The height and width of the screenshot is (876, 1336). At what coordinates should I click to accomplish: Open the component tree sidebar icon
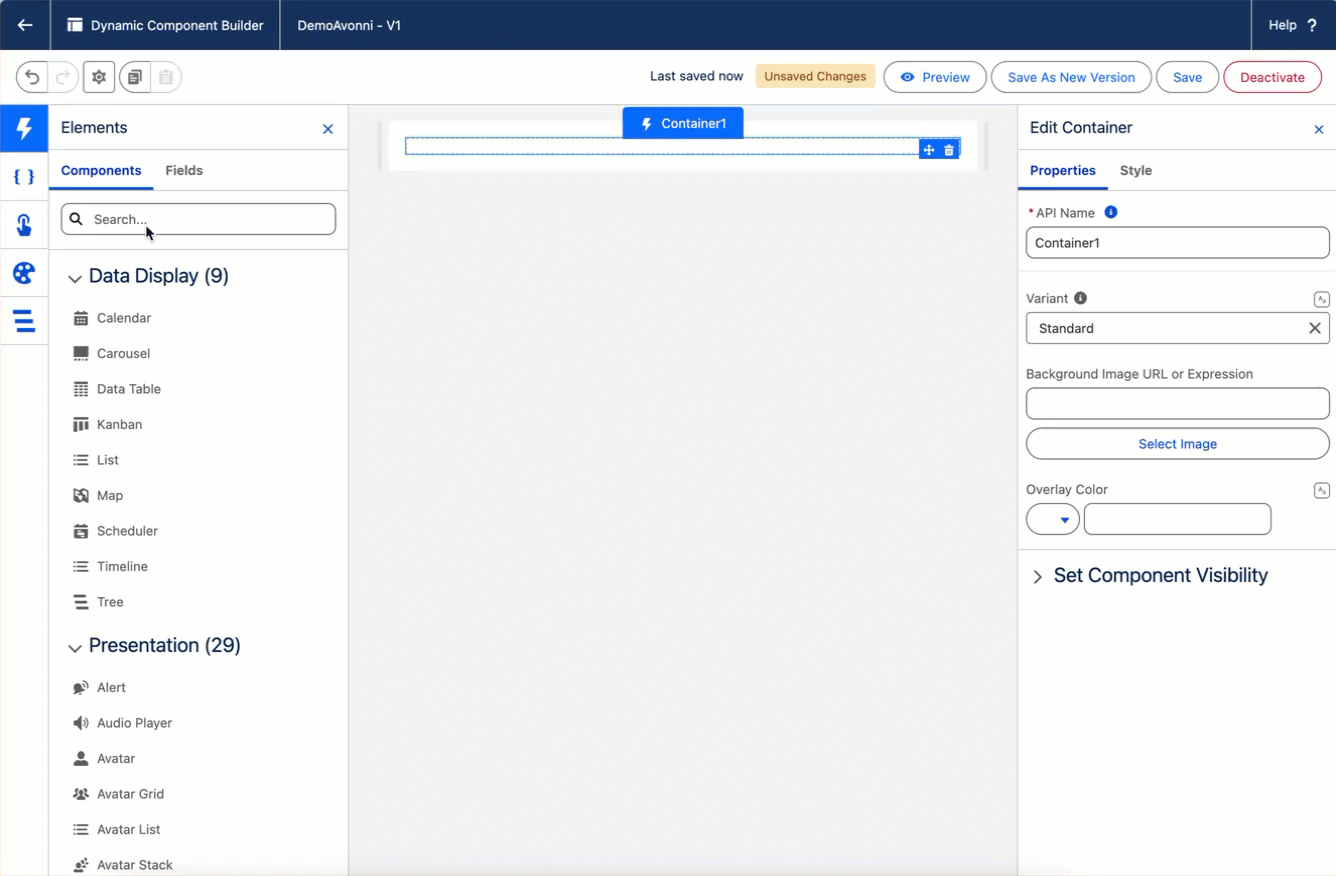[24, 321]
